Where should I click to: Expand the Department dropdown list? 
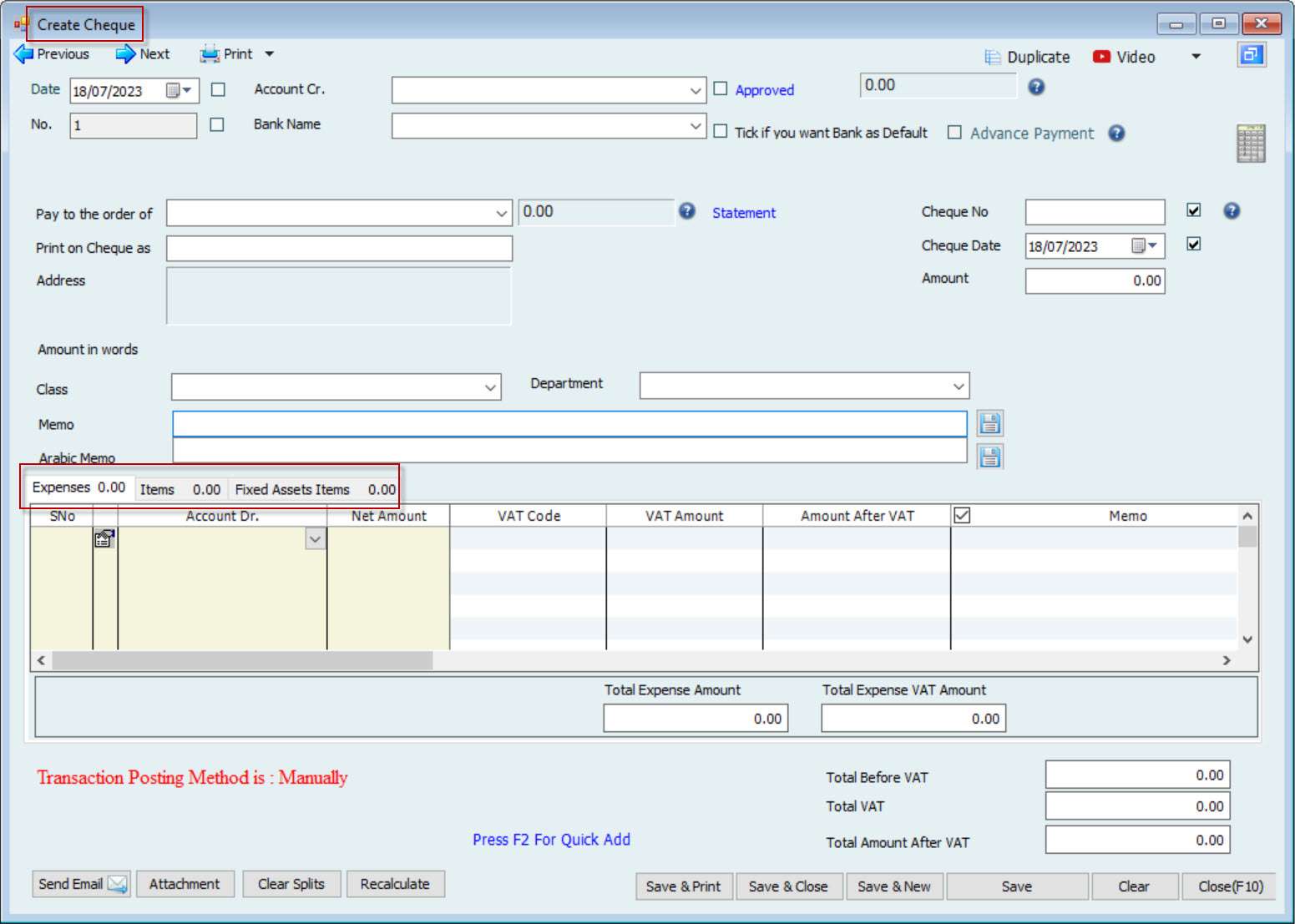pos(958,386)
